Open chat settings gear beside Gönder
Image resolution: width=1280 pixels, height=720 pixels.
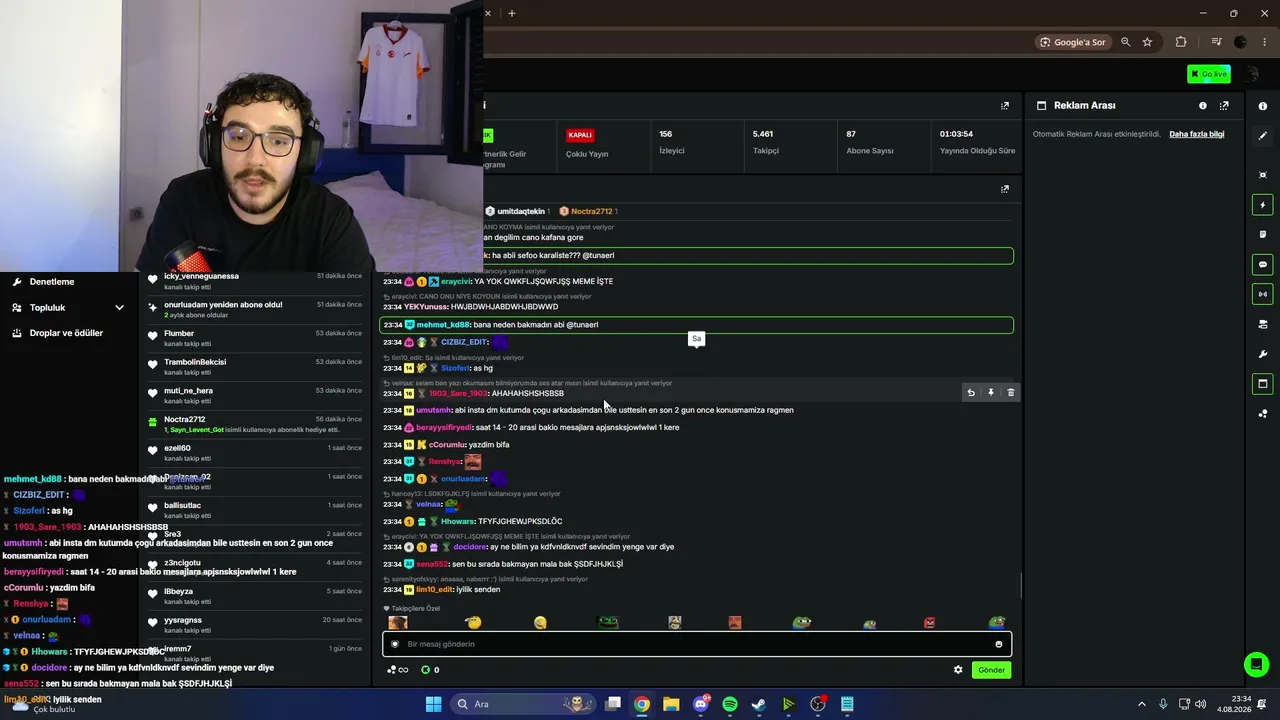(x=958, y=670)
